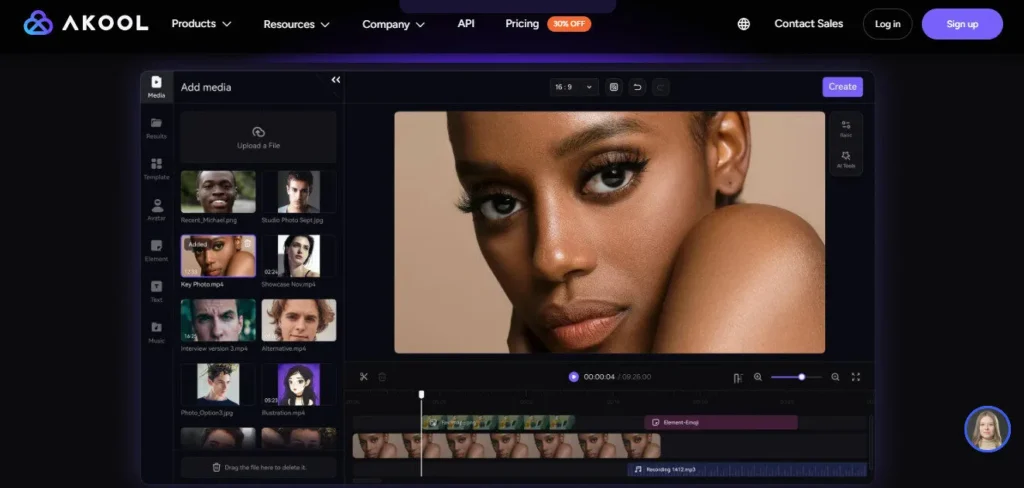Select the Recent_Michael.png thumbnail
The image size is (1024, 488).
(x=218, y=192)
